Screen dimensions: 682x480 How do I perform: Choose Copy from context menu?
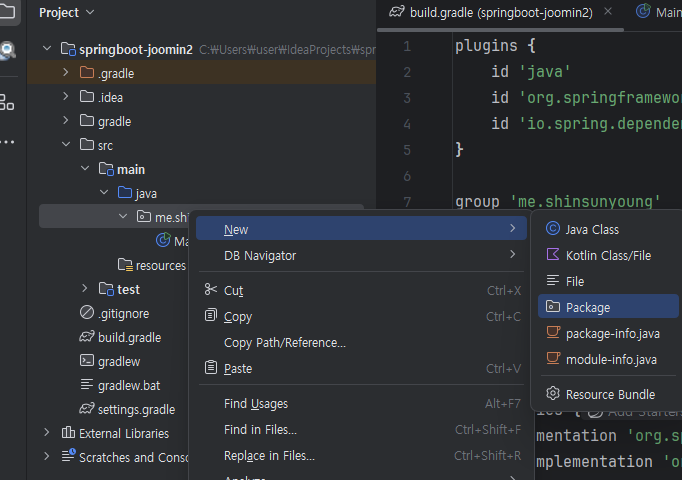[361, 317]
